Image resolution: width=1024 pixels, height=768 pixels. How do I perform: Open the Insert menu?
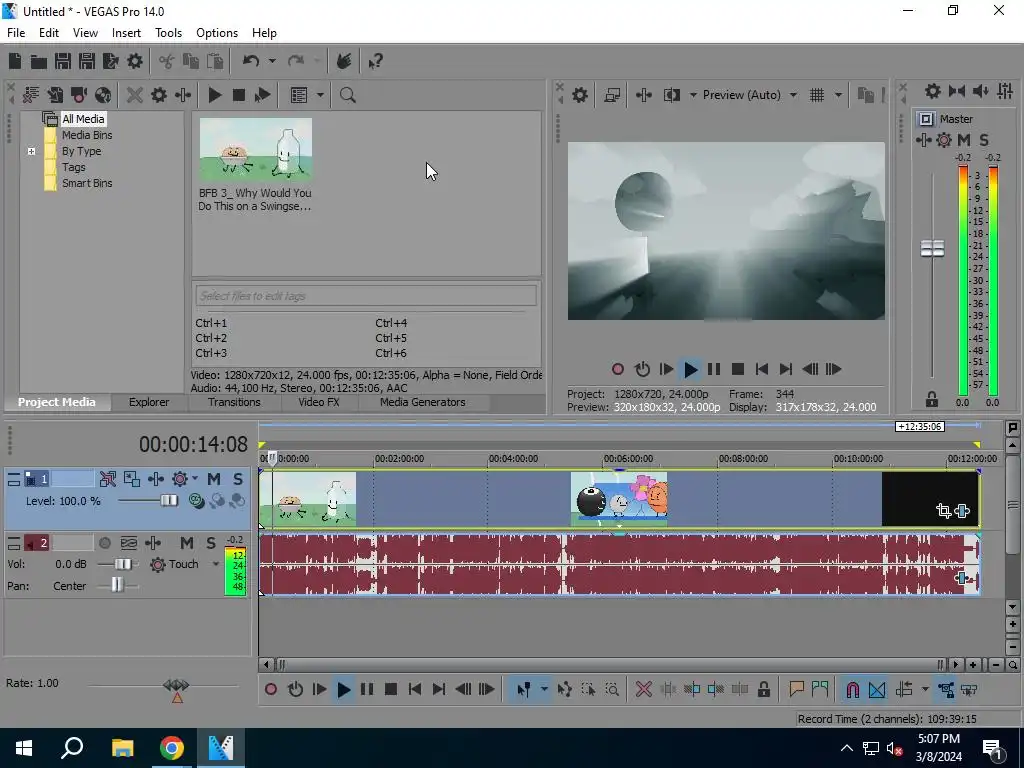tap(126, 33)
